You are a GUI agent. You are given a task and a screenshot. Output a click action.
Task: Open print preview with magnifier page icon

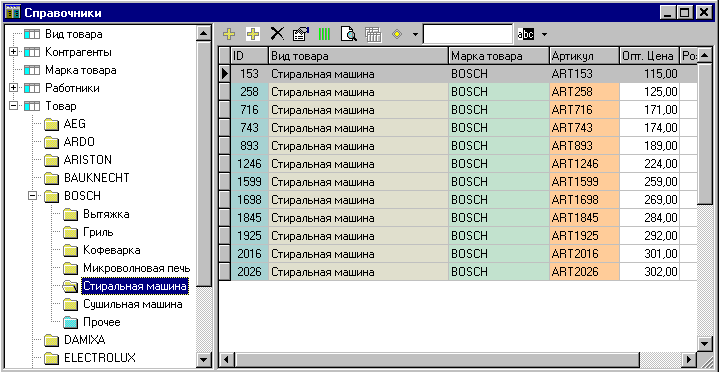pyautogui.click(x=348, y=34)
